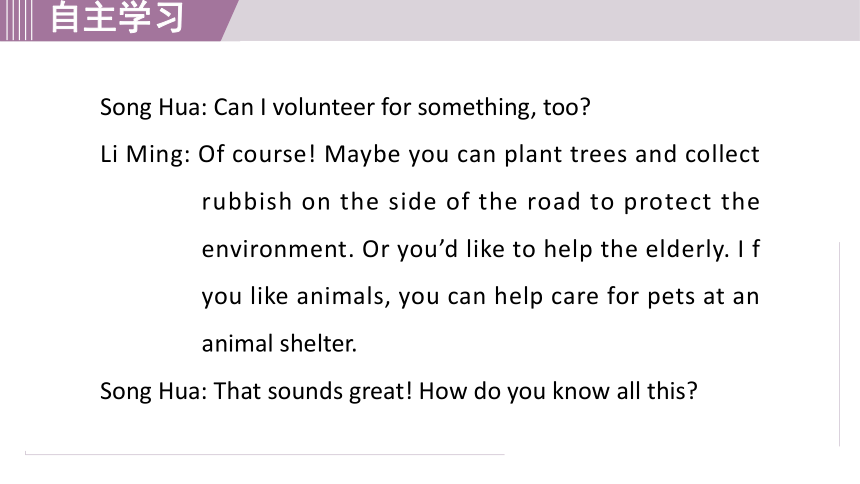Click the striped bars beside the header
Image resolution: width=860 pixels, height=484 pixels.
[x=16, y=20]
